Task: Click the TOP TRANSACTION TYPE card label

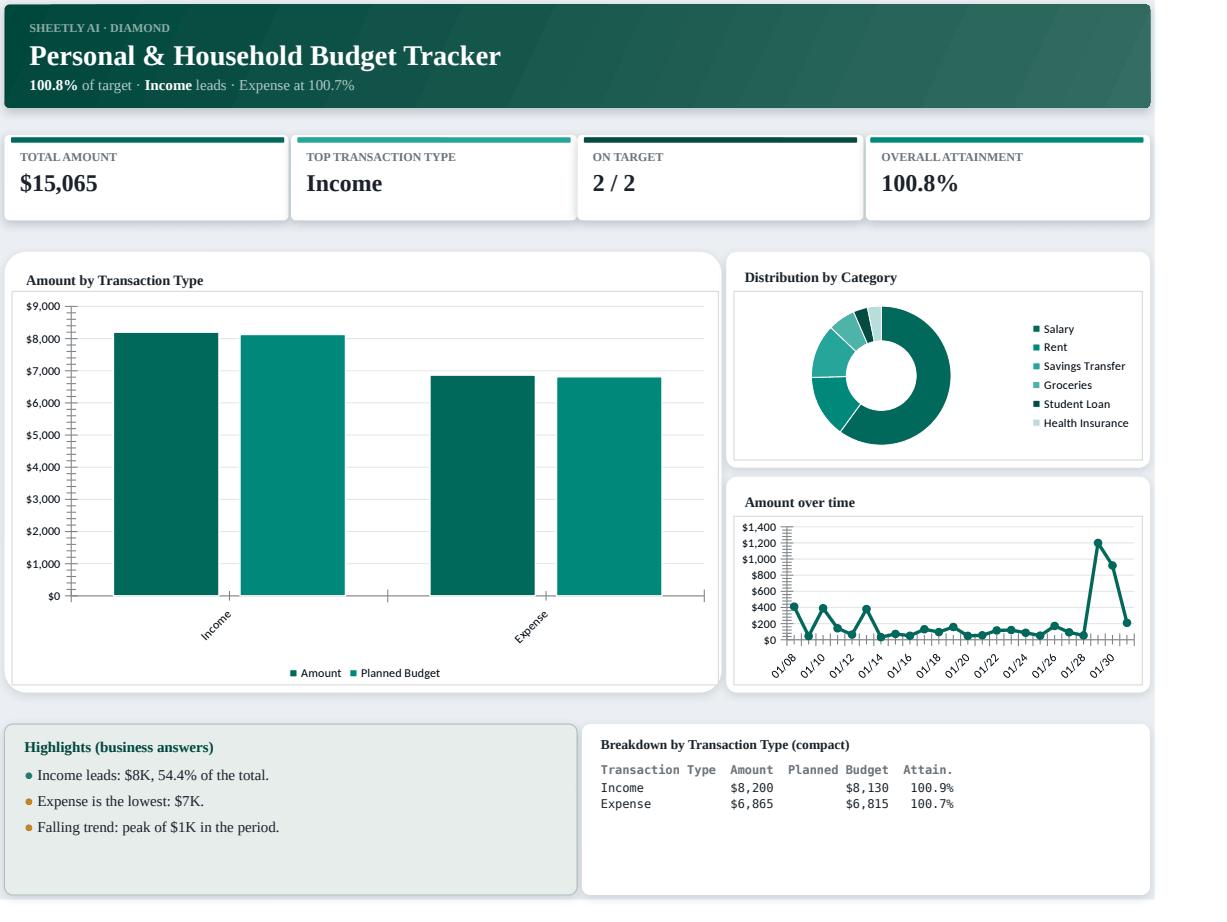Action: click(x=381, y=157)
